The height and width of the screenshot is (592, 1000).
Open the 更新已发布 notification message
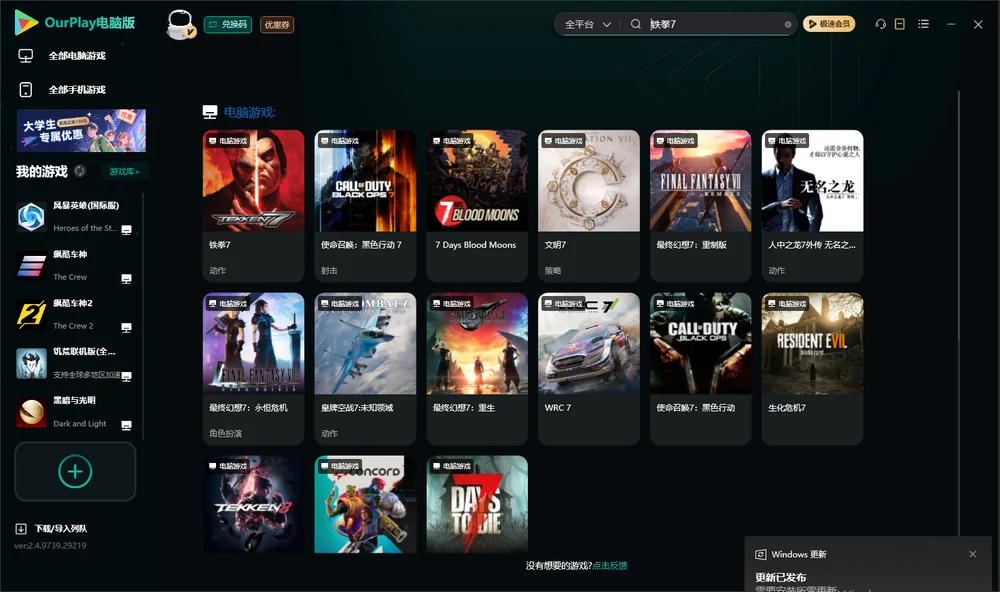[x=781, y=577]
